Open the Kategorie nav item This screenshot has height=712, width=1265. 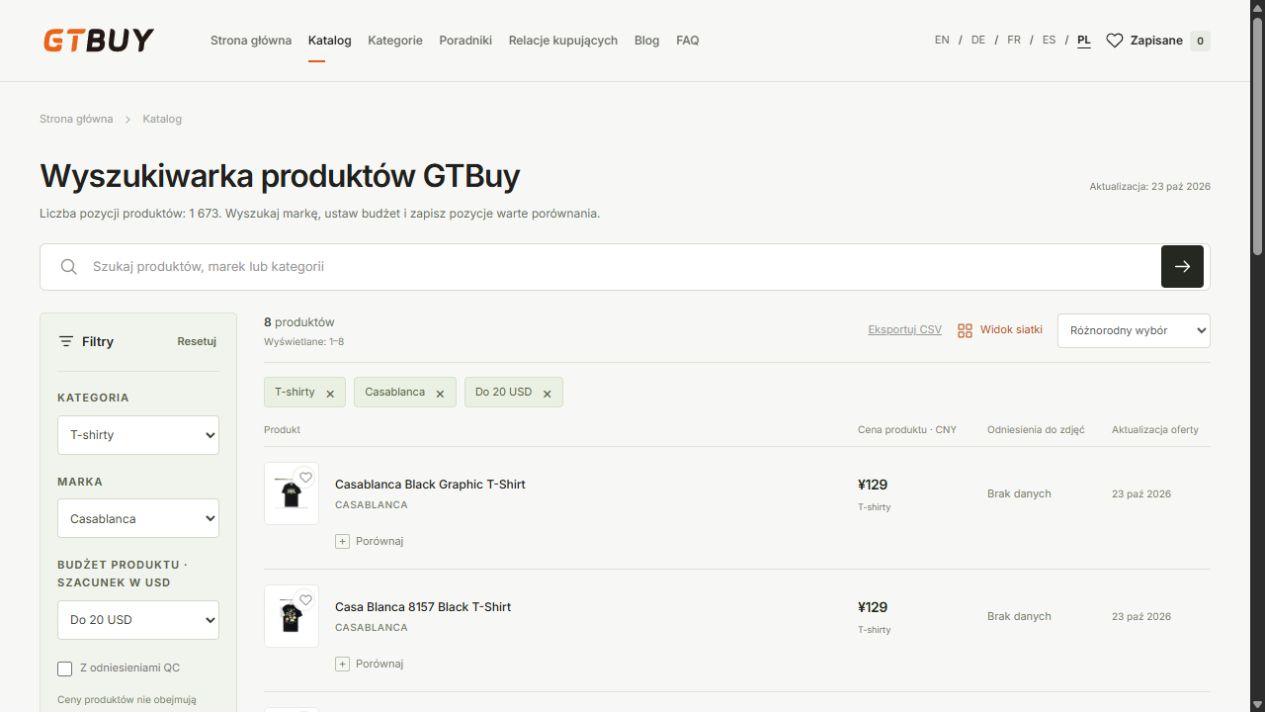(x=395, y=41)
